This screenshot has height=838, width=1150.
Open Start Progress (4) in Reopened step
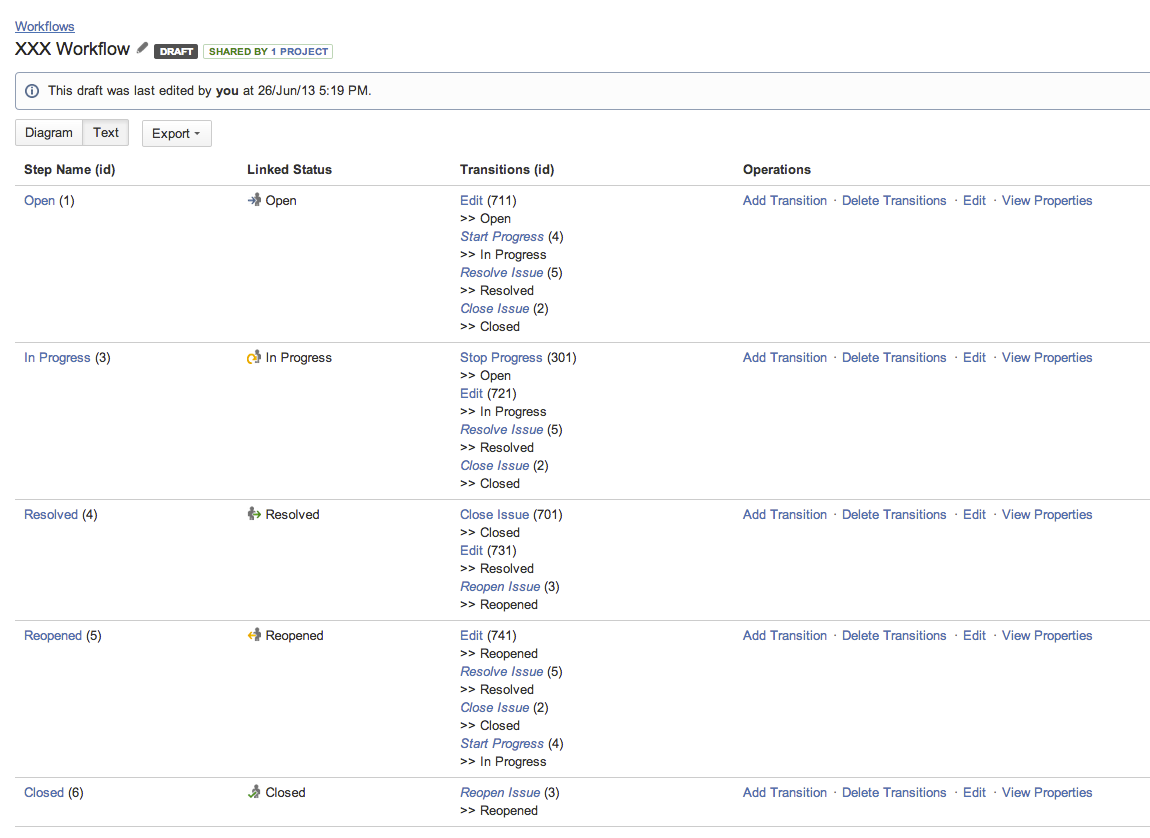click(x=502, y=743)
